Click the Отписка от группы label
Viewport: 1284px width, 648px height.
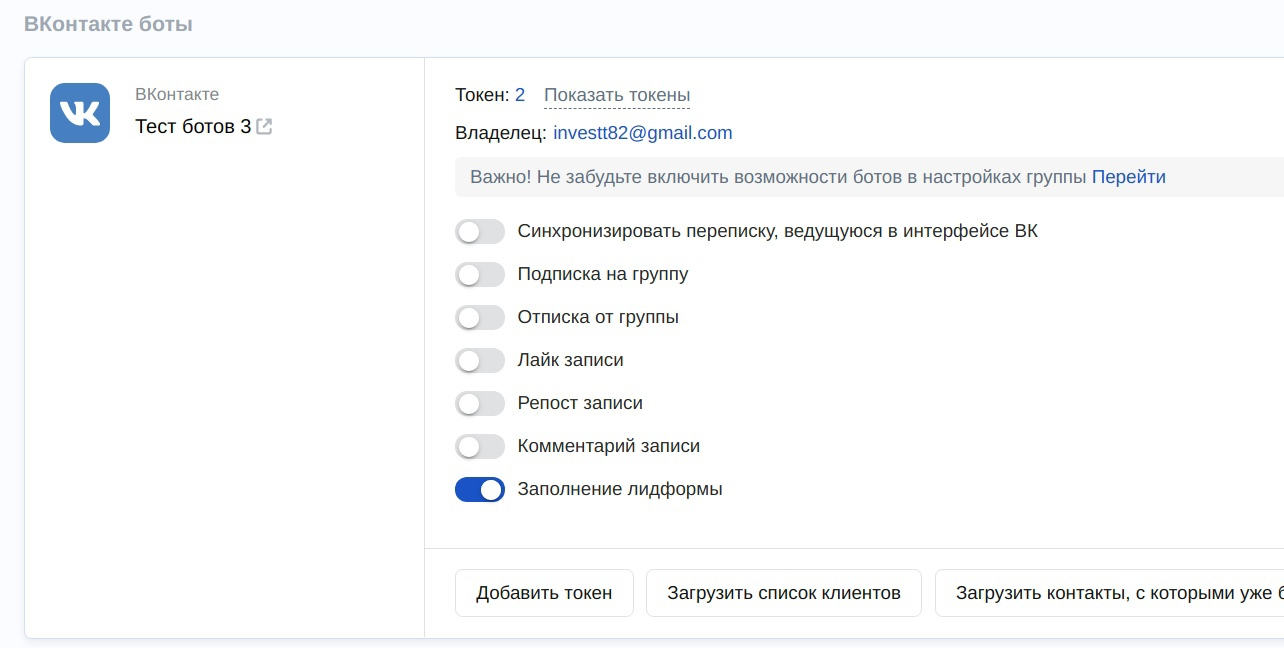[598, 317]
